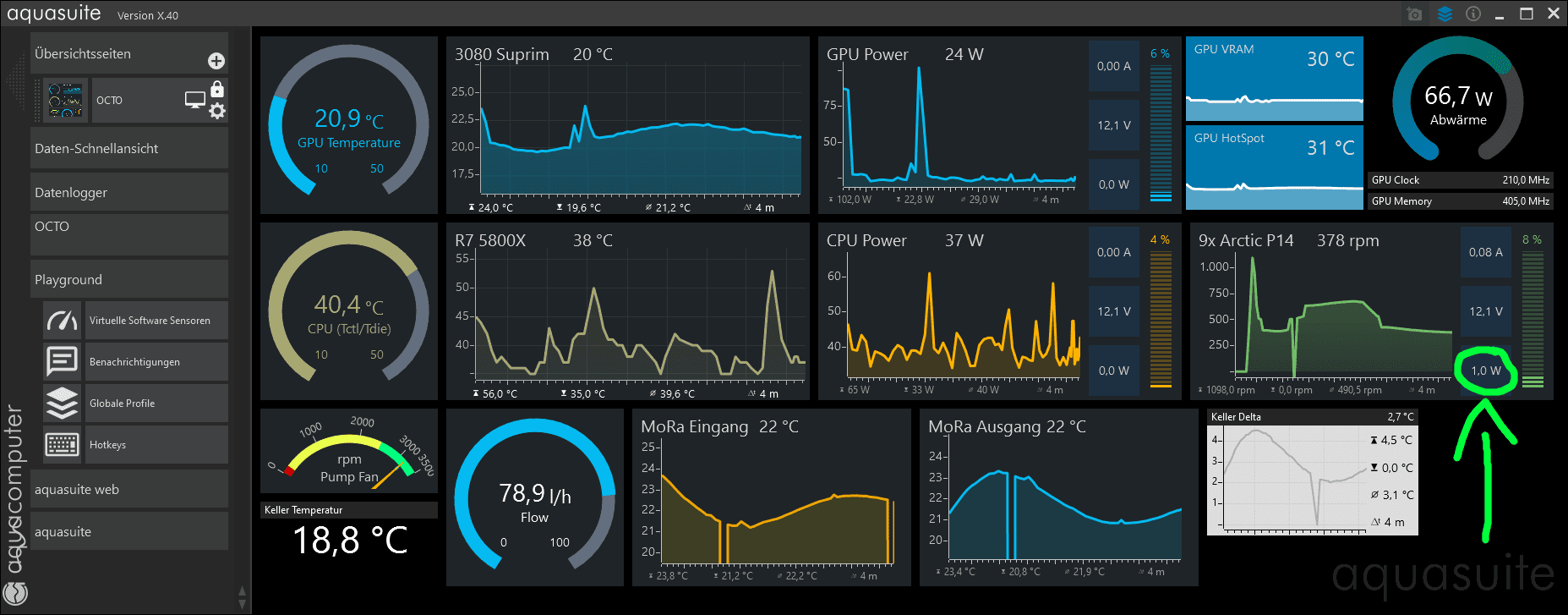Click 12,1 V value in Arctic P14 panel
Screen dimensions: 1568x615
click(1486, 311)
